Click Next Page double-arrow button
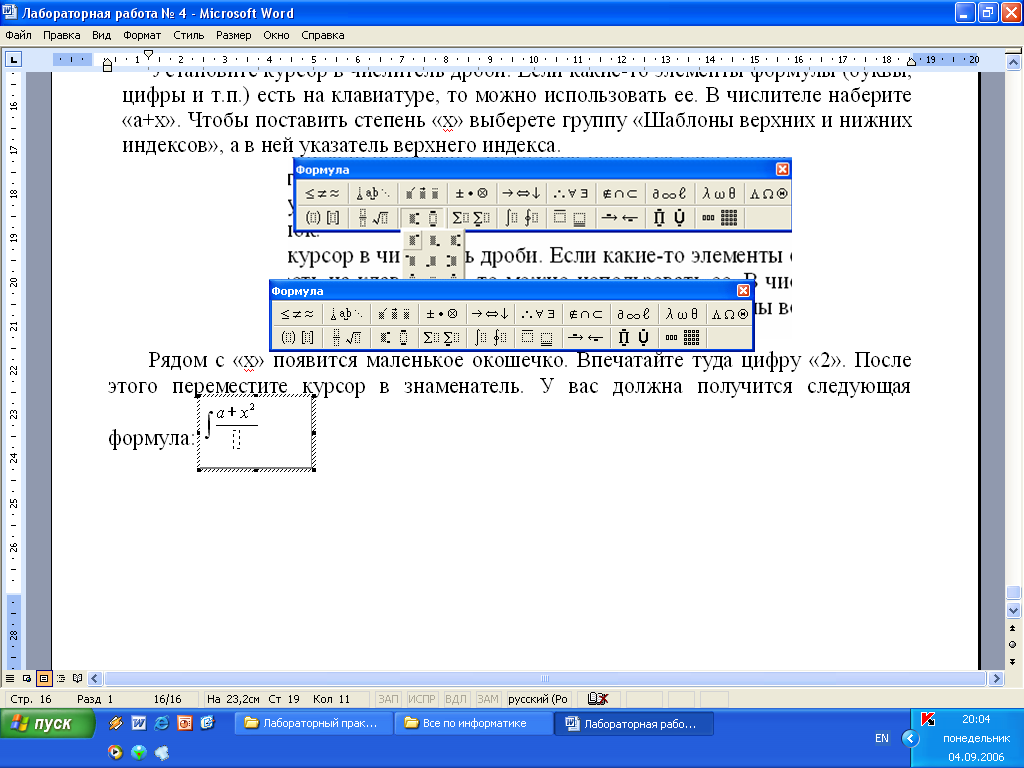 [1013, 662]
